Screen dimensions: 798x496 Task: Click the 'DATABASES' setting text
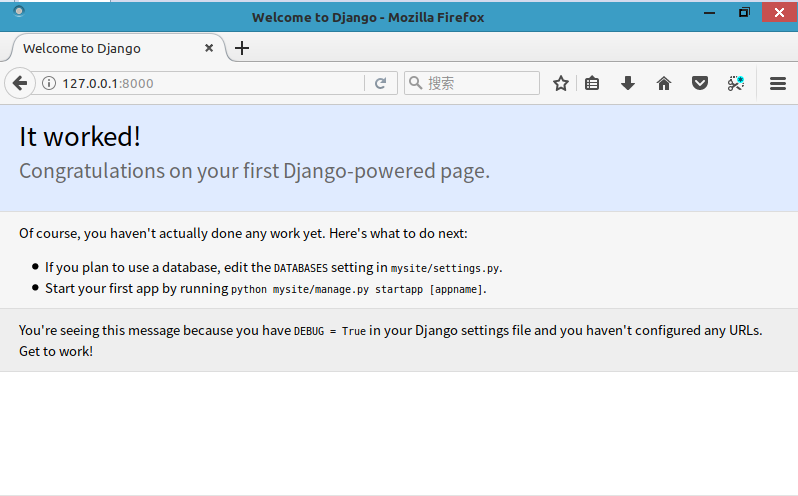[301, 268]
